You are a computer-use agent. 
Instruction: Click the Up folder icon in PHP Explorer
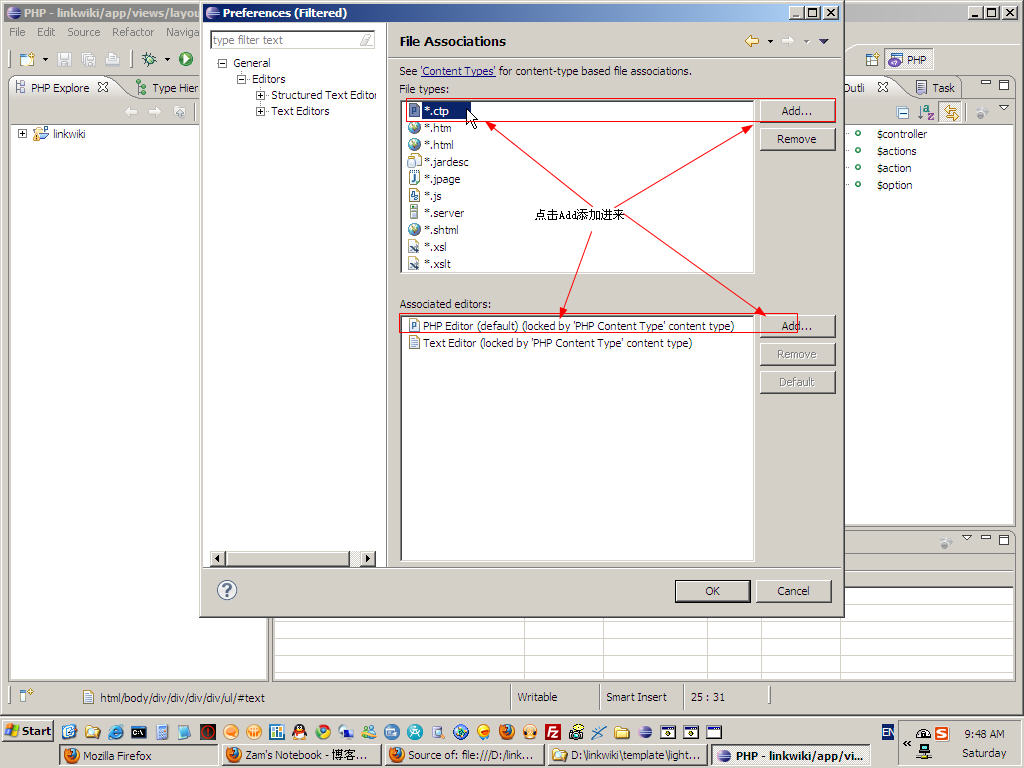pyautogui.click(x=180, y=112)
